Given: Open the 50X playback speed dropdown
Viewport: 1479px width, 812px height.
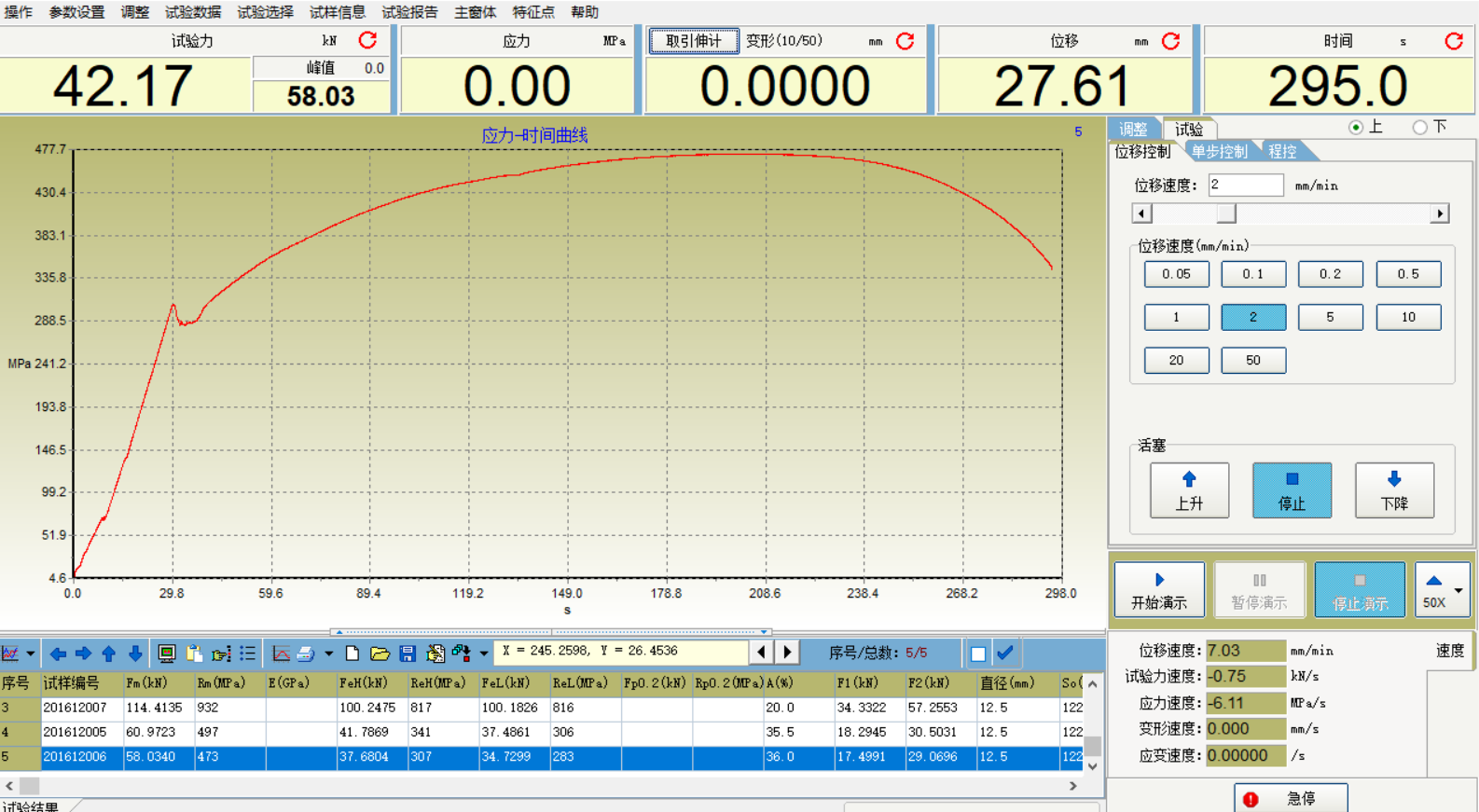Looking at the screenshot, I should click(x=1458, y=590).
